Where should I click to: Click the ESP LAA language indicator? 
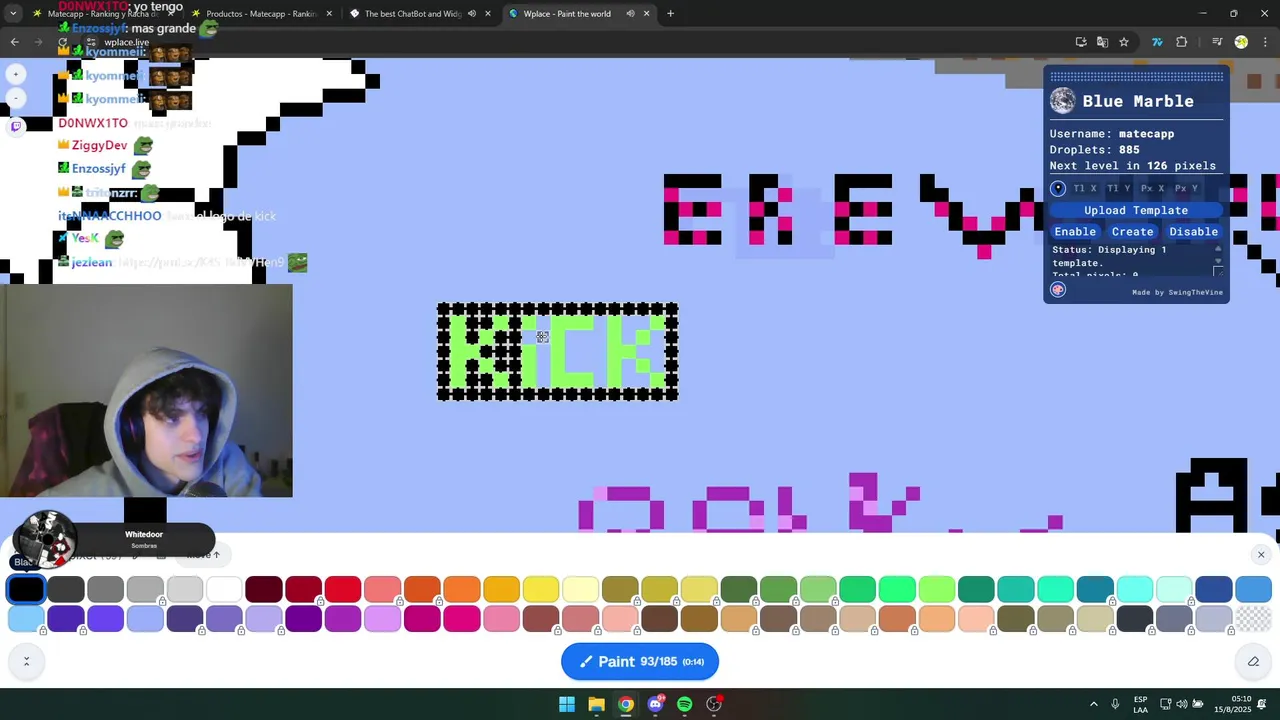coord(1141,704)
